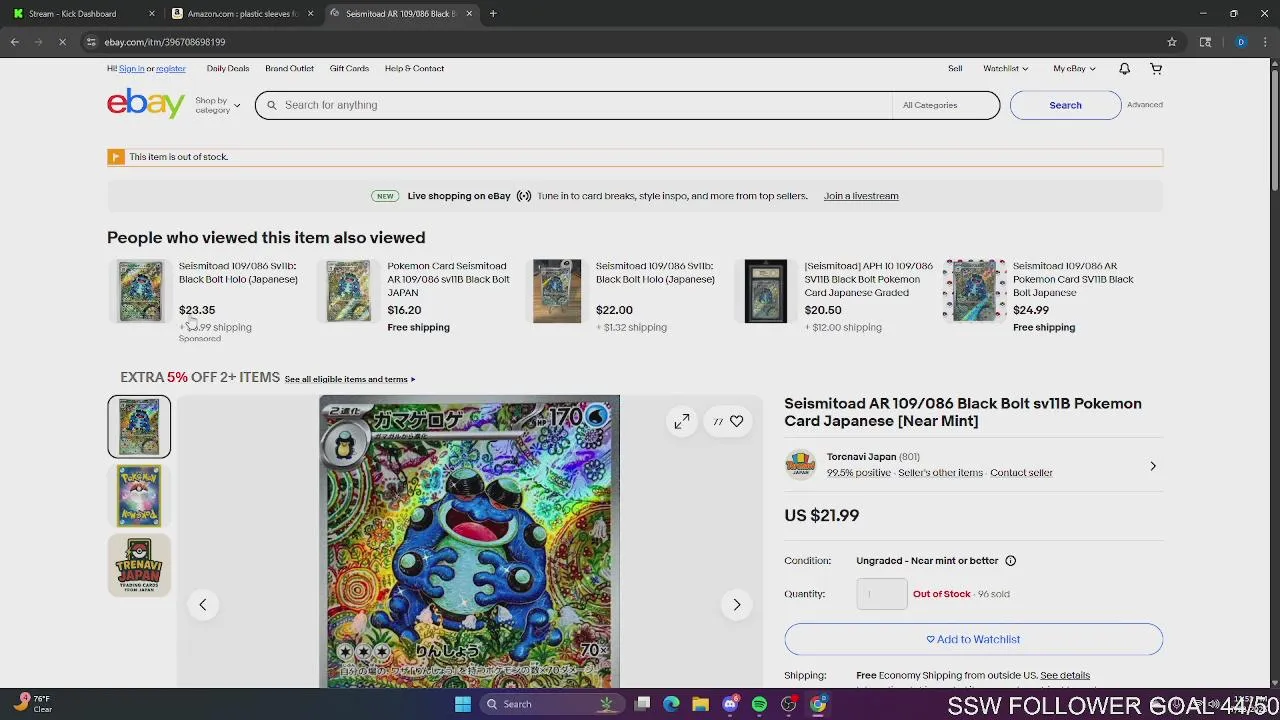Open seller details chevron arrow
The width and height of the screenshot is (1280, 720).
tap(1152, 466)
